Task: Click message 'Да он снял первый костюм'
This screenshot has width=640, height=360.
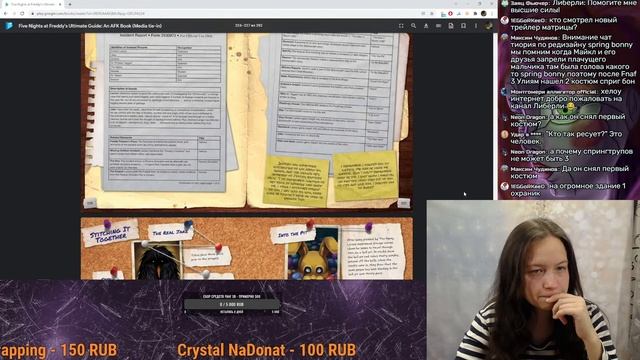Action: (x=567, y=172)
